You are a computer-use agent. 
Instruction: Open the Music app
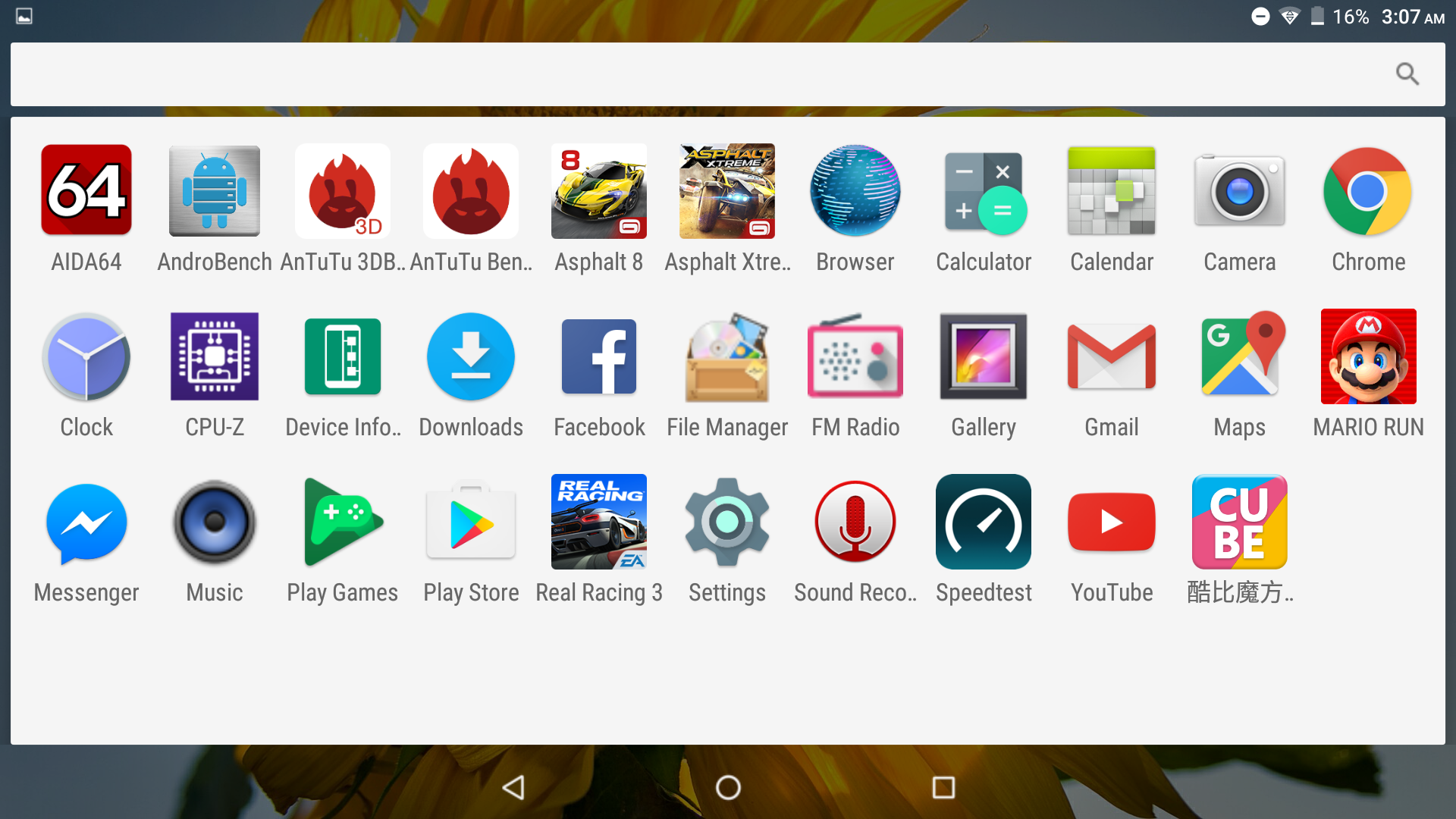pyautogui.click(x=215, y=522)
